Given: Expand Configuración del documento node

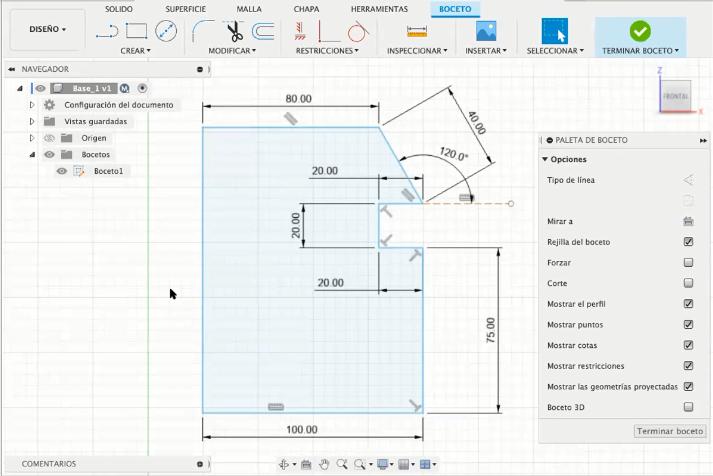Looking at the screenshot, I should (x=31, y=105).
